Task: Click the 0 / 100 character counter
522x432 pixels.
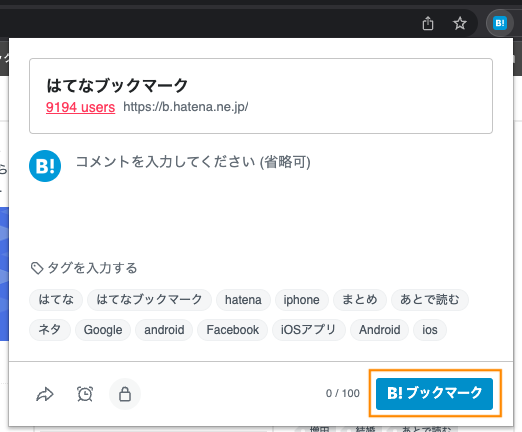Action: tap(343, 393)
